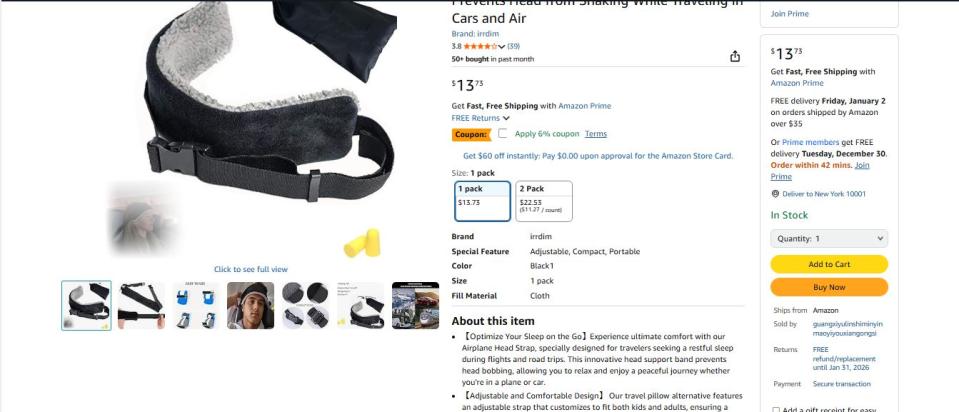Viewport: 959px width, 412px height.
Task: Click the Add to Cart button
Action: (x=829, y=264)
